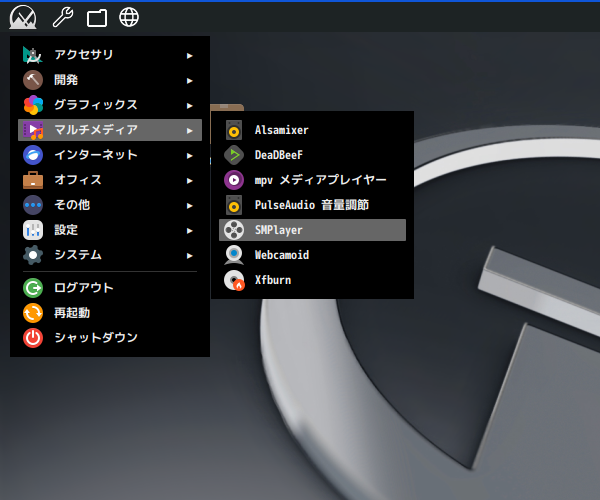Click the 設定 sliders icon

click(x=33, y=230)
